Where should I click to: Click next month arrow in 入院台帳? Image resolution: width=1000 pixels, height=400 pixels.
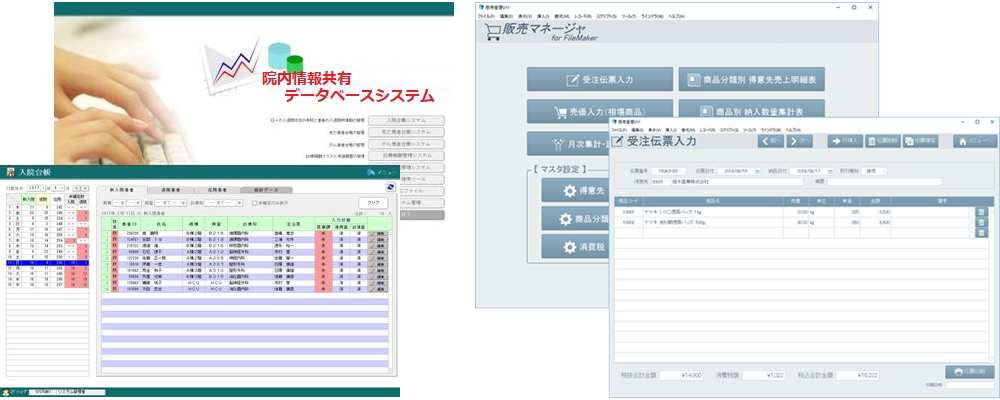[x=85, y=188]
